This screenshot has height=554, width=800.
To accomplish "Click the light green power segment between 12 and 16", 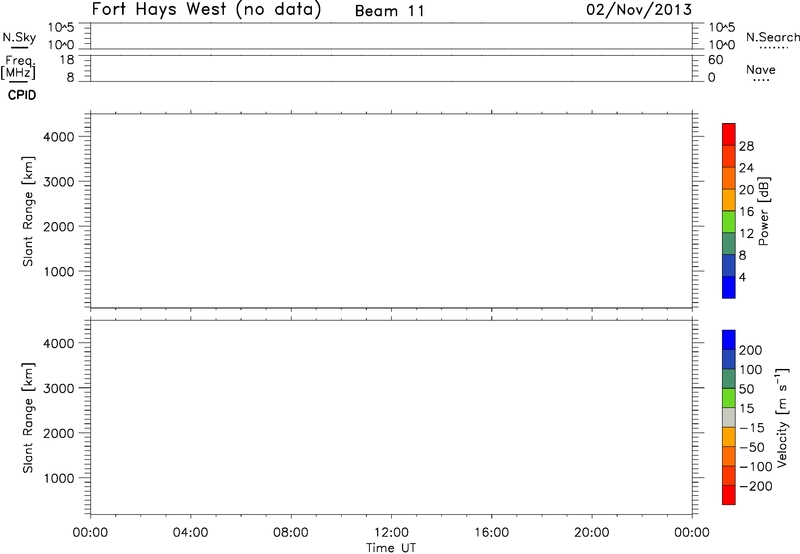I will (x=729, y=222).
